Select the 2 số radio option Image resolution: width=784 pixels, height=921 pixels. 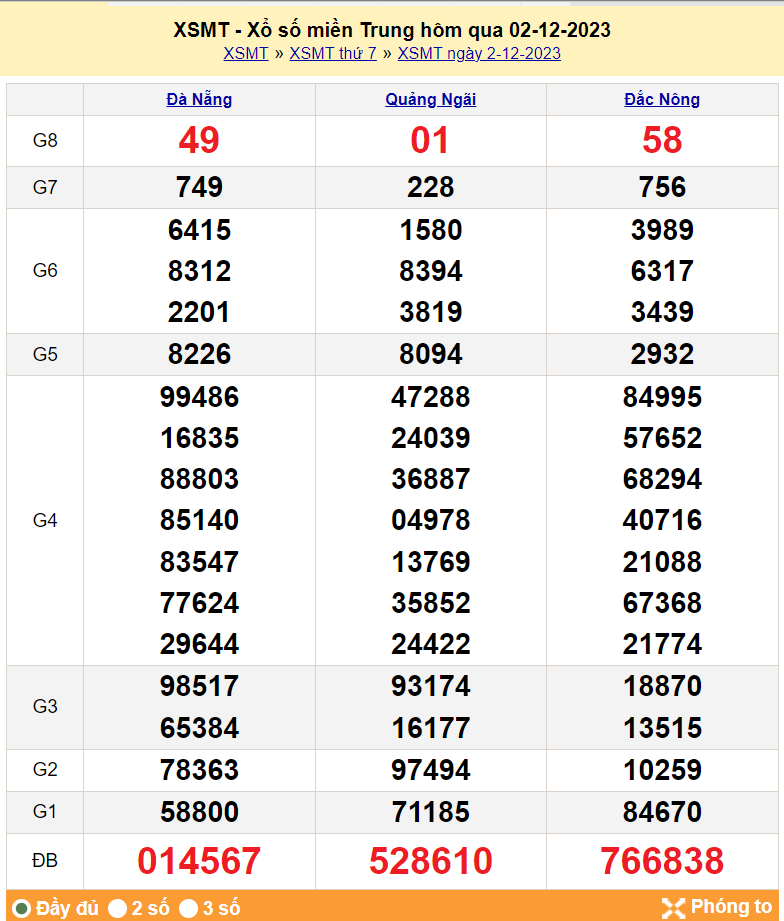(x=118, y=908)
